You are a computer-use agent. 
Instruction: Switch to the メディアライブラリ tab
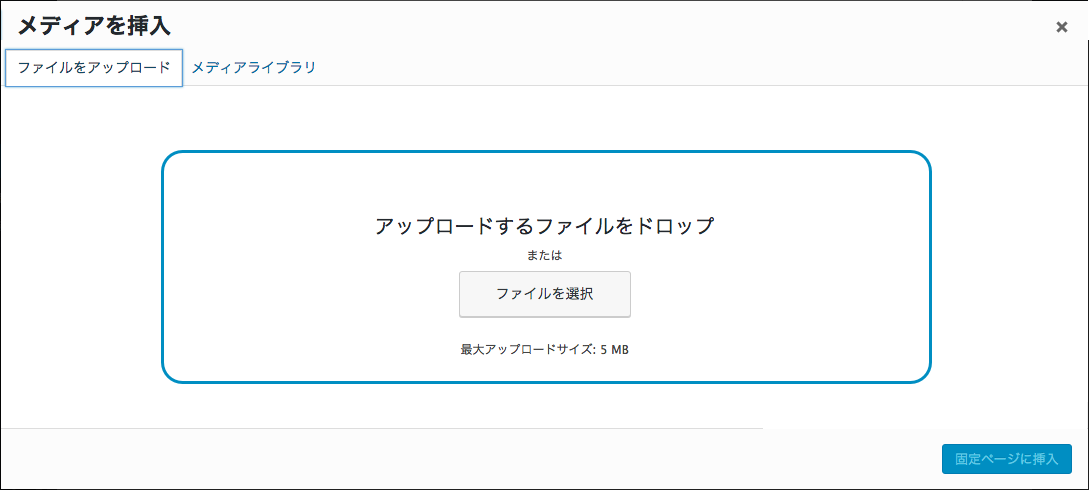[254, 68]
